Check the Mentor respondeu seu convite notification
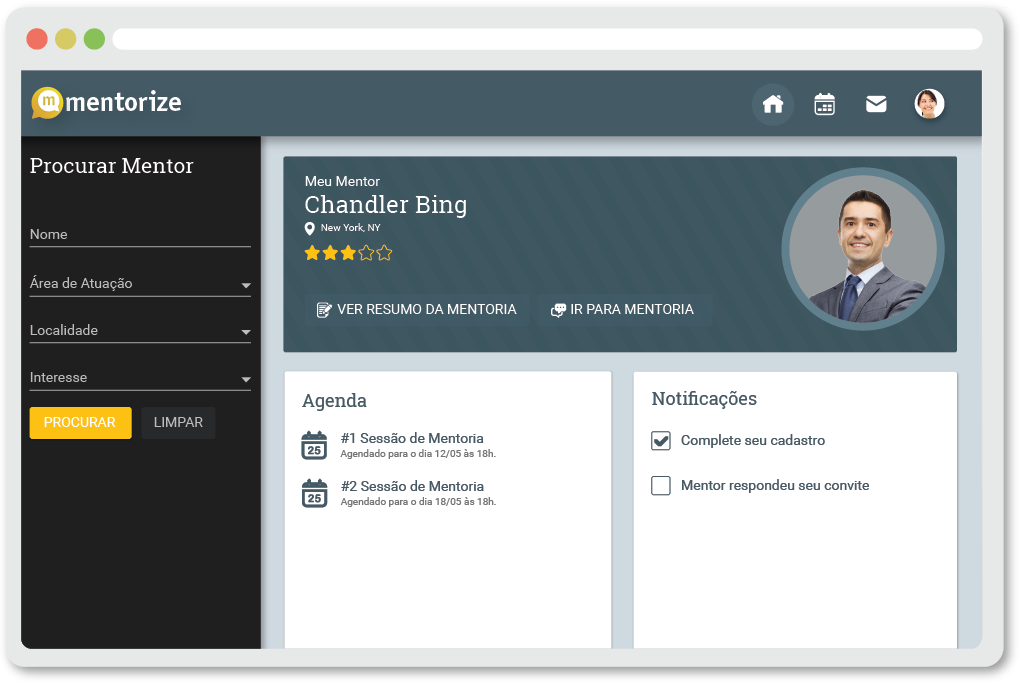This screenshot has height=689, width=1027. pyautogui.click(x=660, y=485)
